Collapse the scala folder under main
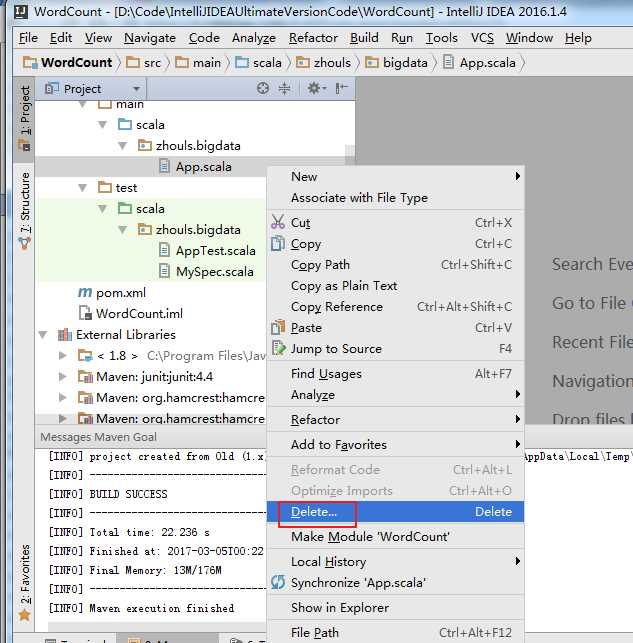This screenshot has height=643, width=633. [102, 124]
